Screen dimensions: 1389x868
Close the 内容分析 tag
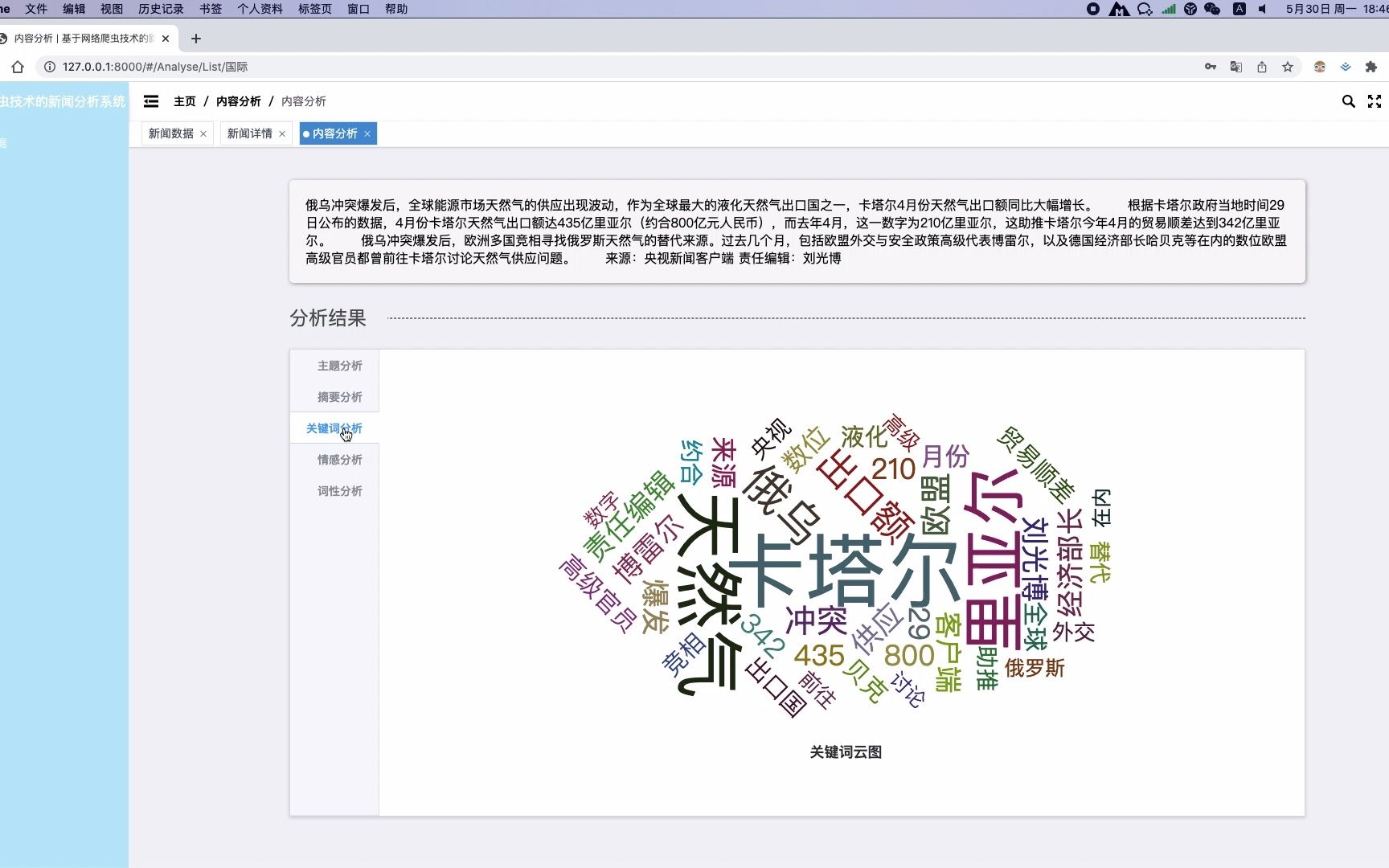[x=367, y=134]
